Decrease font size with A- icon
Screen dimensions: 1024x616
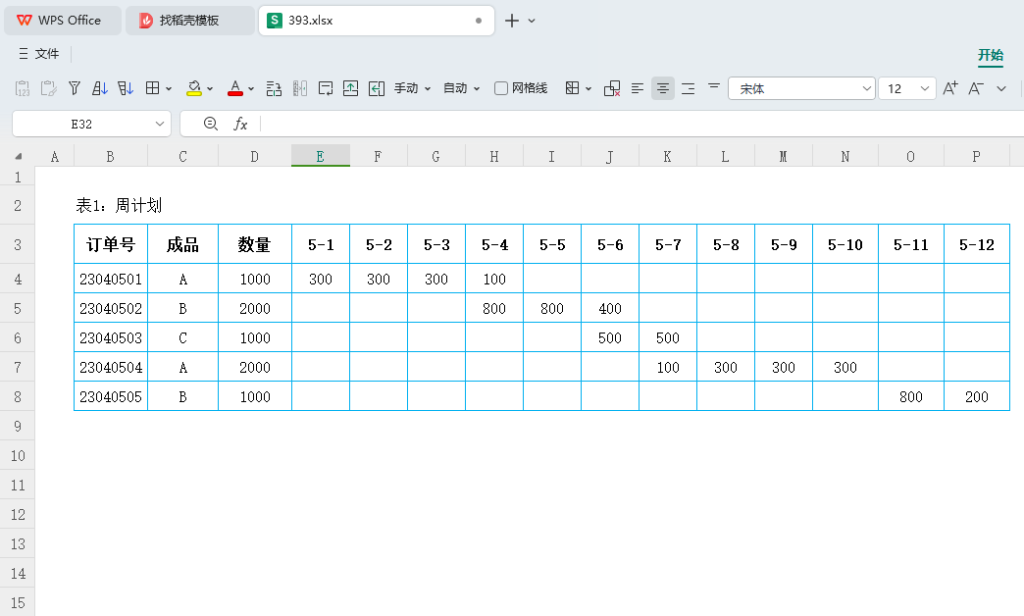point(976,88)
